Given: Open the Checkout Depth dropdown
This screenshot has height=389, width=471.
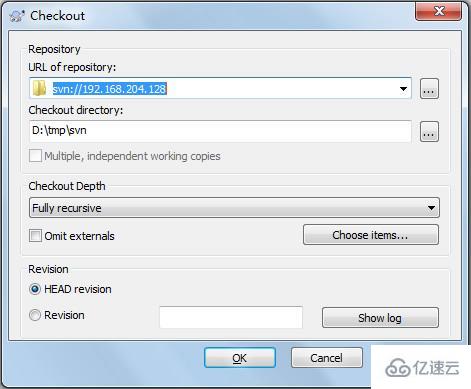Looking at the screenshot, I should pyautogui.click(x=431, y=208).
